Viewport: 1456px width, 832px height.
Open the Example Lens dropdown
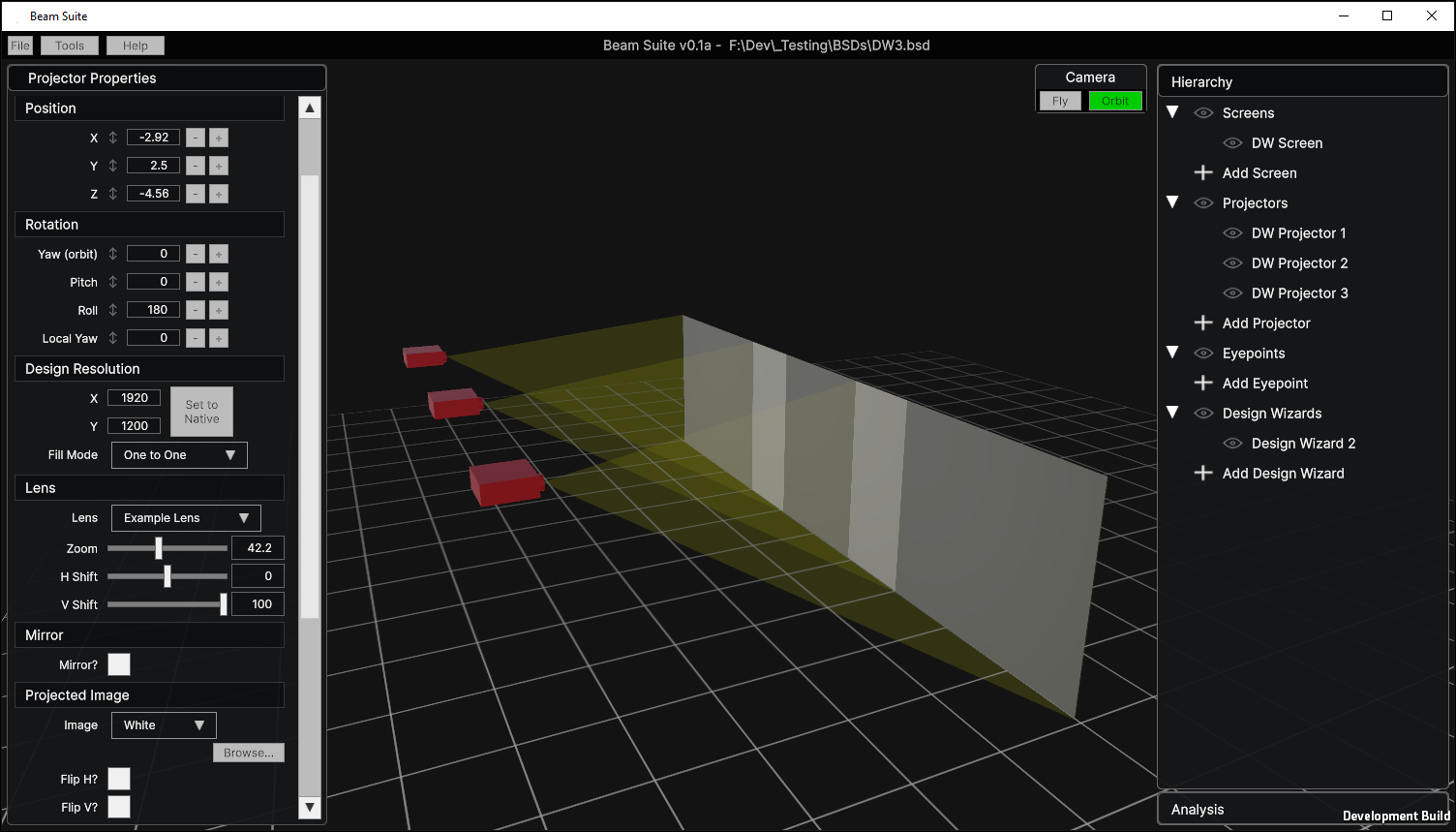186,518
